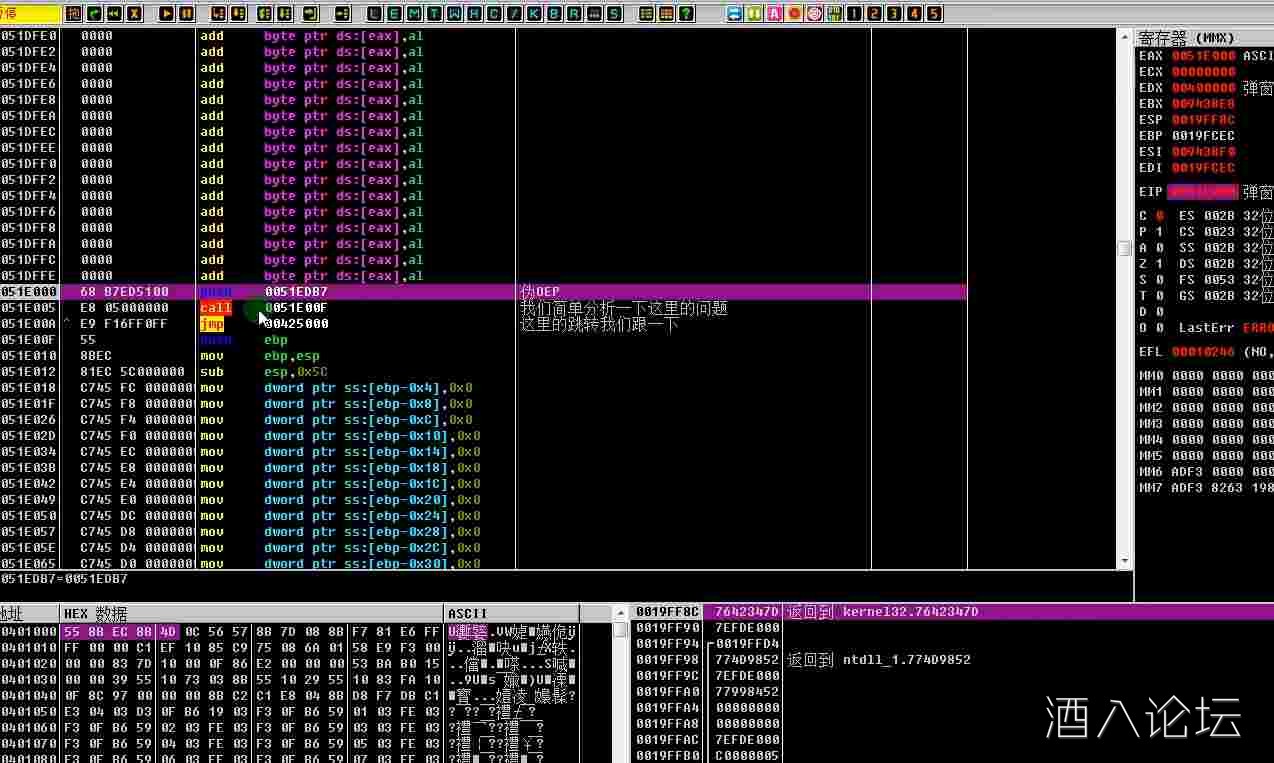
Task: Toggle the C carry flag value
Action: (1159, 216)
